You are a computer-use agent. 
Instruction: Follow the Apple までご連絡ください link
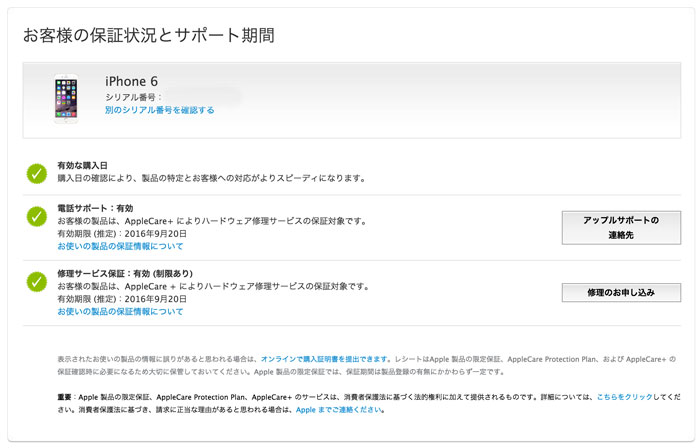point(339,410)
